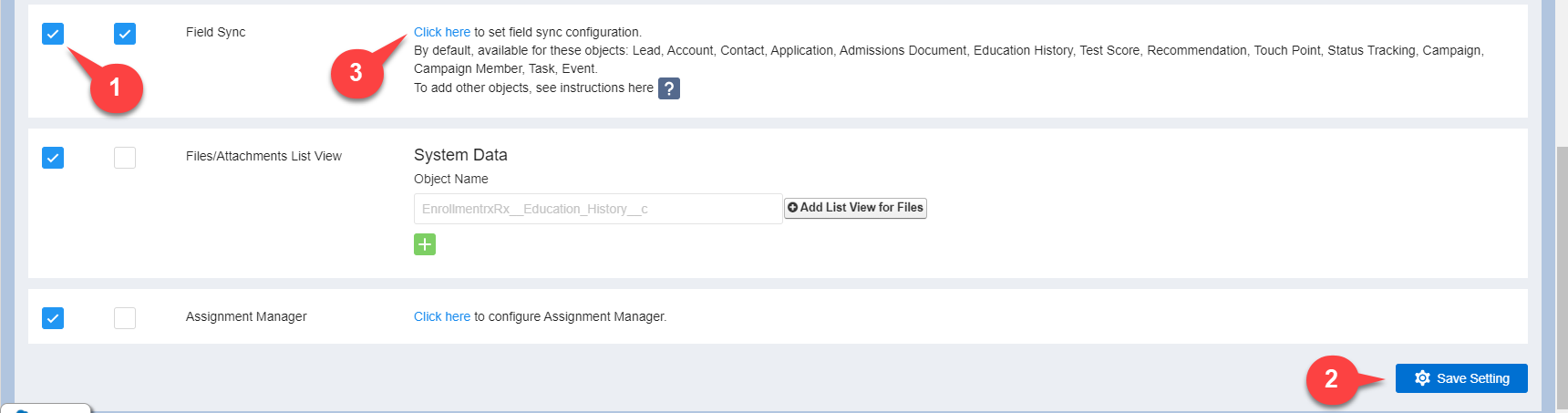Uncheck the first Field Sync checkbox
This screenshot has height=413, width=1568.
point(53,34)
